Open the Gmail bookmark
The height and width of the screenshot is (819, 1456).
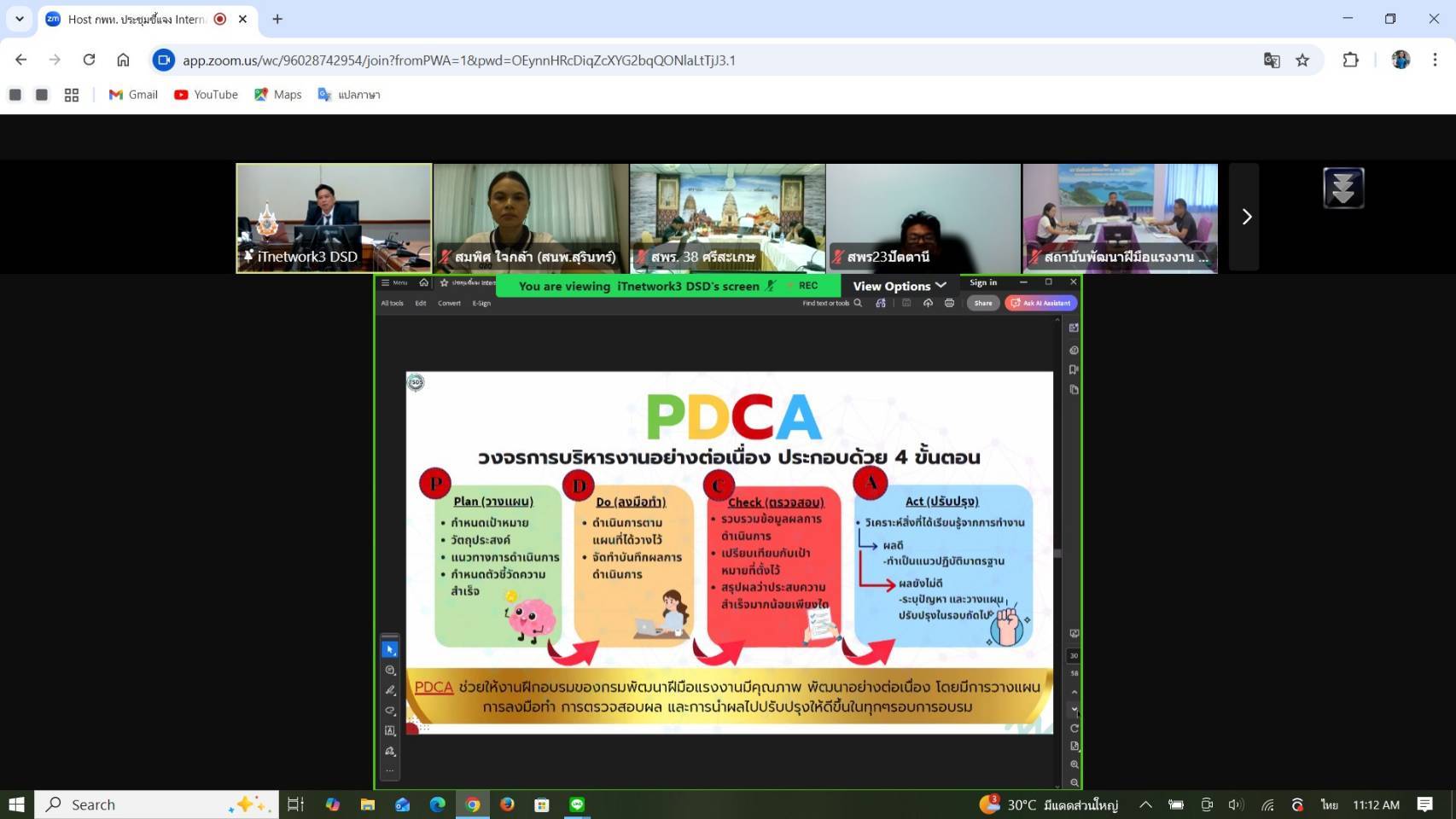[x=133, y=95]
